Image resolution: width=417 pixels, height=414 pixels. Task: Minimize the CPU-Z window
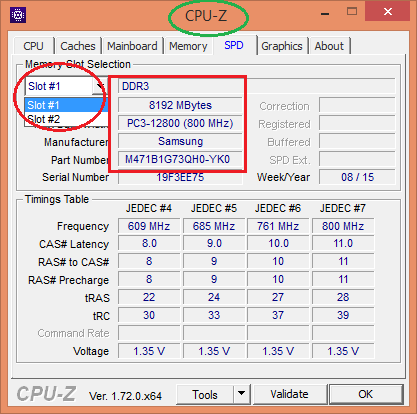(325, 14)
